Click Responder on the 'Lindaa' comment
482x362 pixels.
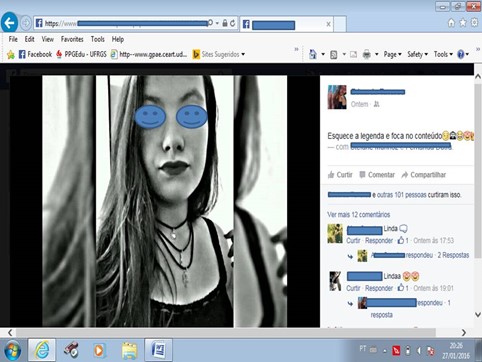click(379, 288)
